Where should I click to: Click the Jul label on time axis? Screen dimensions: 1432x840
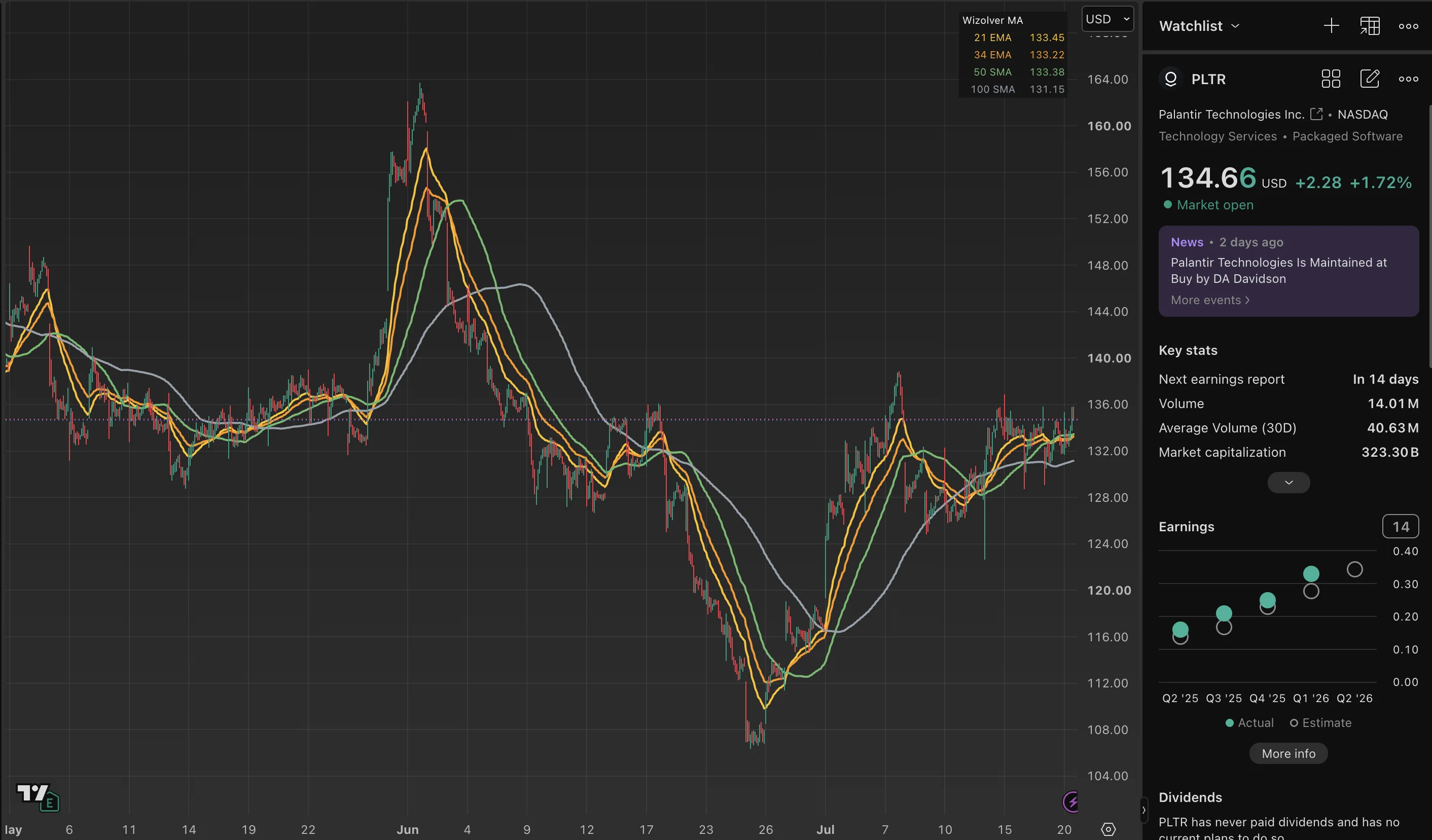[825, 829]
